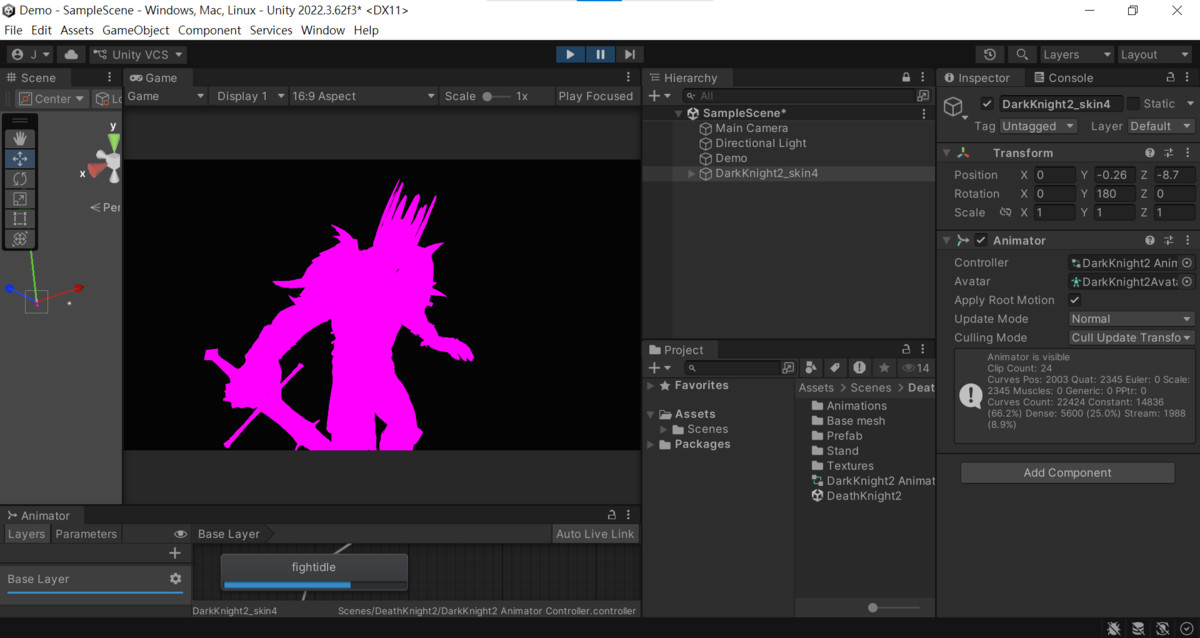Image resolution: width=1200 pixels, height=638 pixels.
Task: Open the Layer Default dropdown
Action: pos(1161,126)
